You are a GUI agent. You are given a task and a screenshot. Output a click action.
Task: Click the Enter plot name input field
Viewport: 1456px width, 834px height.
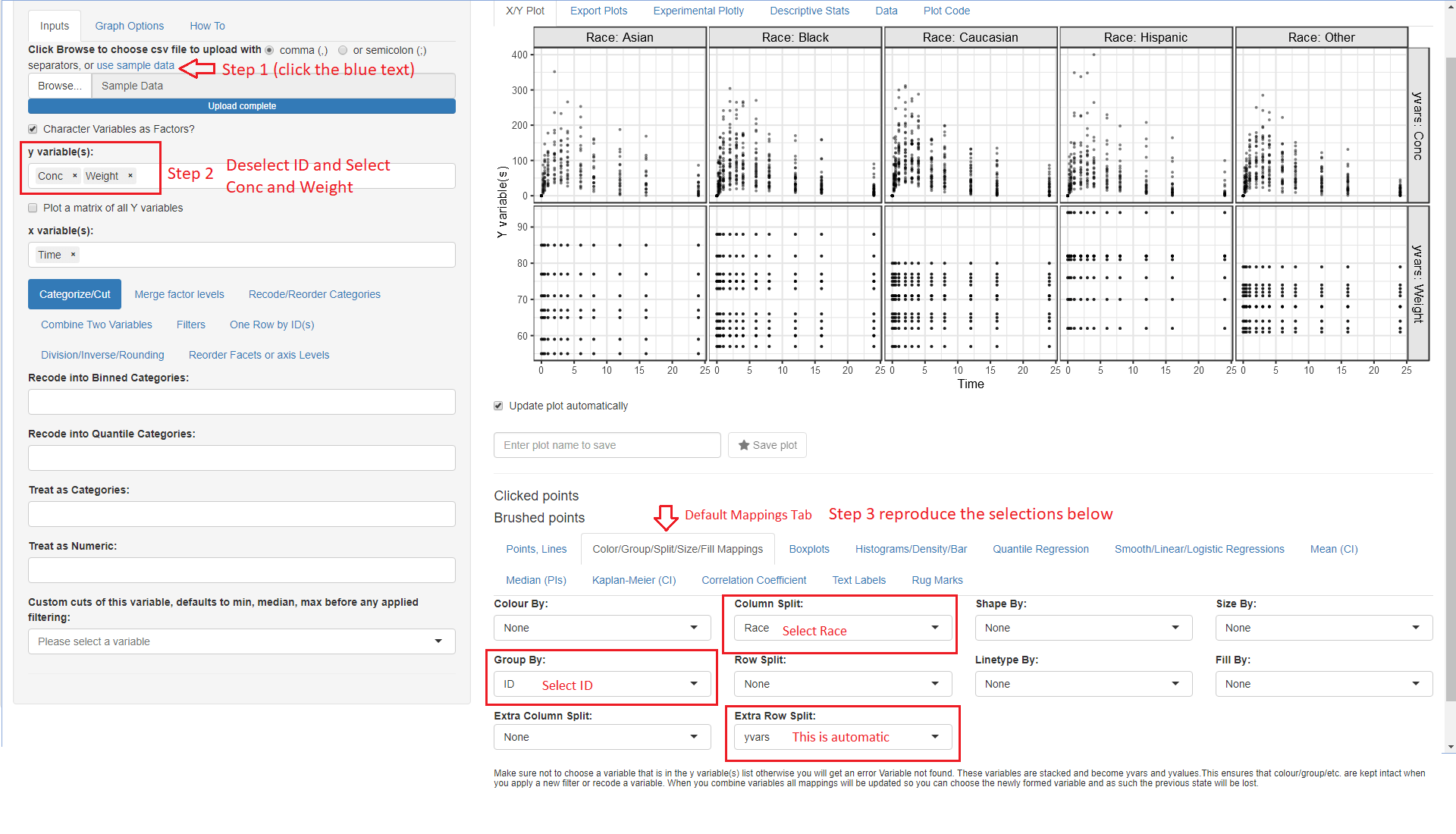[607, 445]
